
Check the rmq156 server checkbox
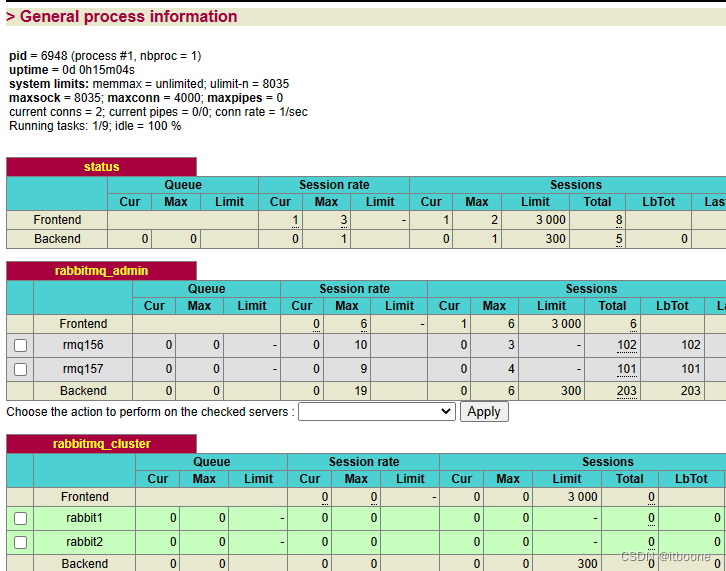(x=20, y=345)
